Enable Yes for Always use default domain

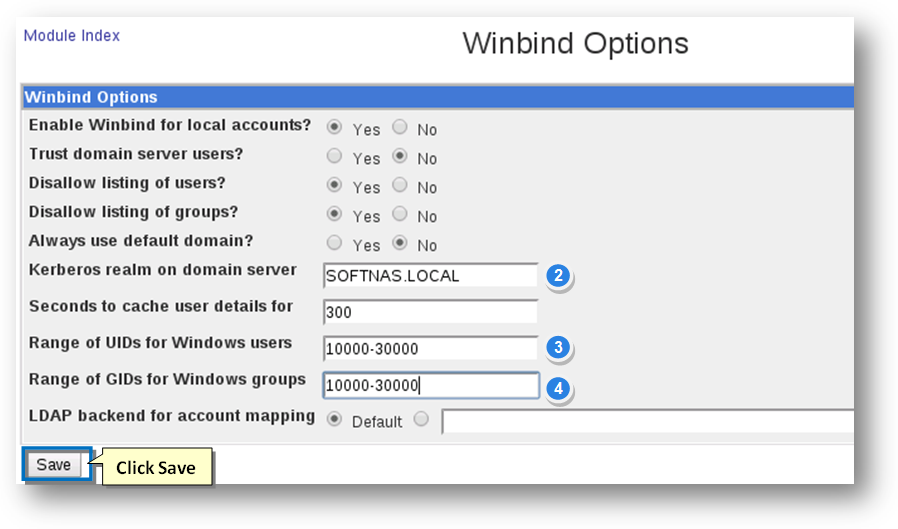point(335,244)
